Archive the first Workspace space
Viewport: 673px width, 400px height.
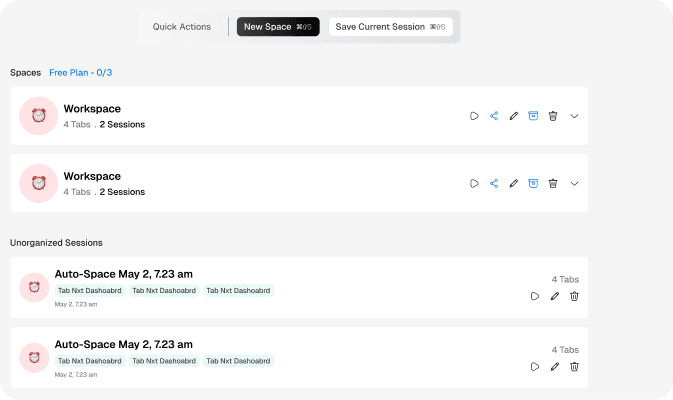533,116
